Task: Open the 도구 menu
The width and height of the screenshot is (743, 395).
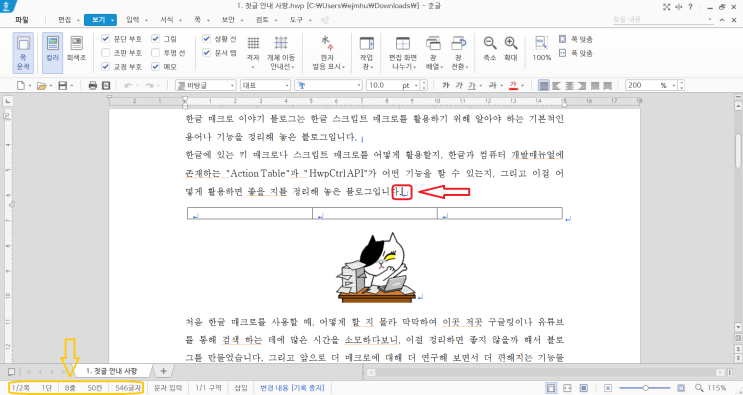Action: point(296,20)
